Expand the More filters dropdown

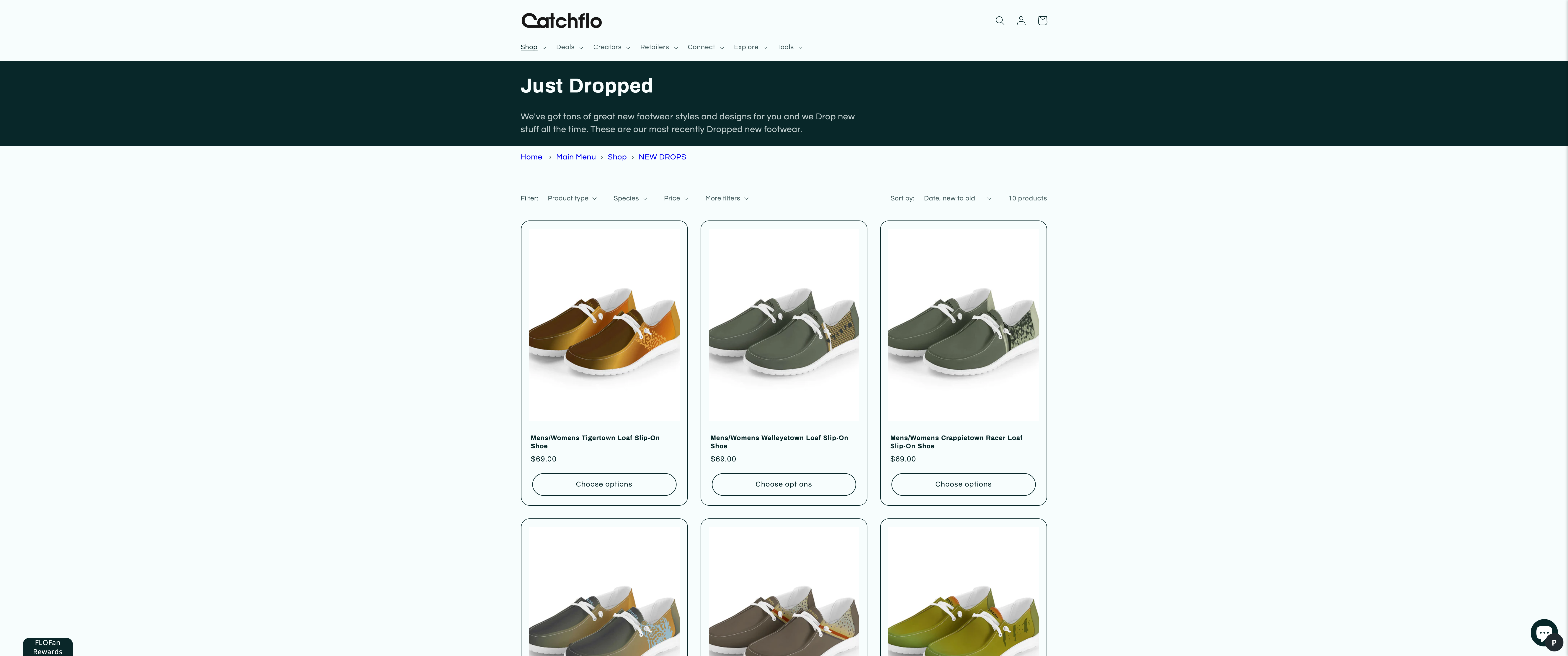[x=726, y=198]
